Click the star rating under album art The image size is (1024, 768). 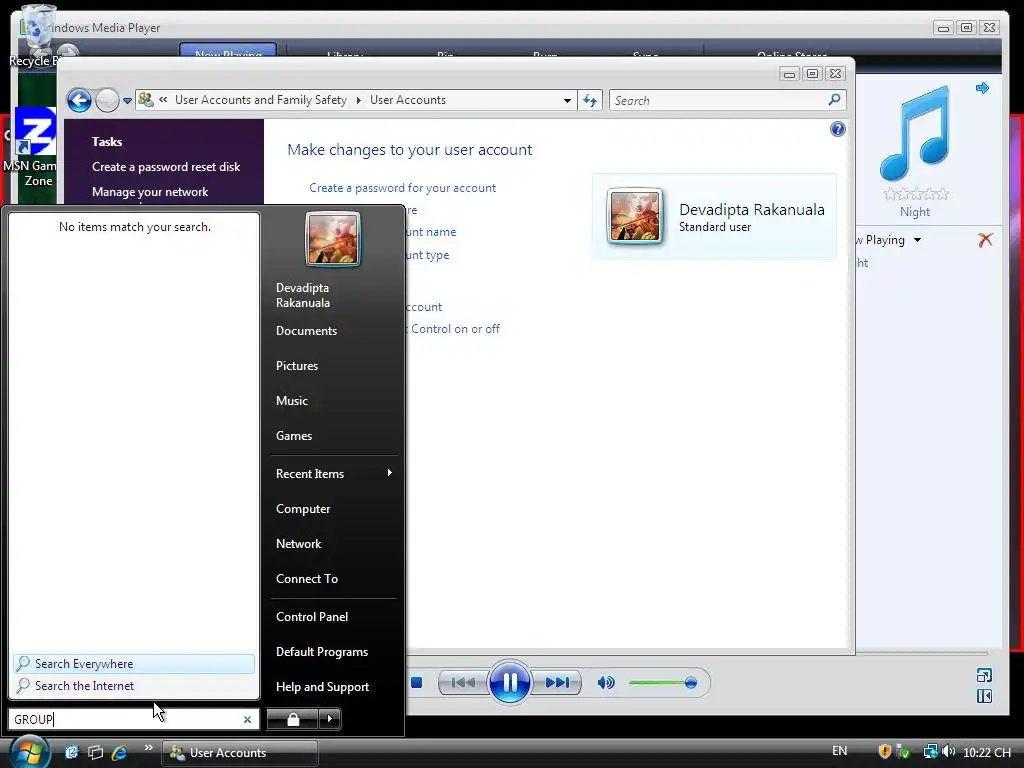coord(916,194)
